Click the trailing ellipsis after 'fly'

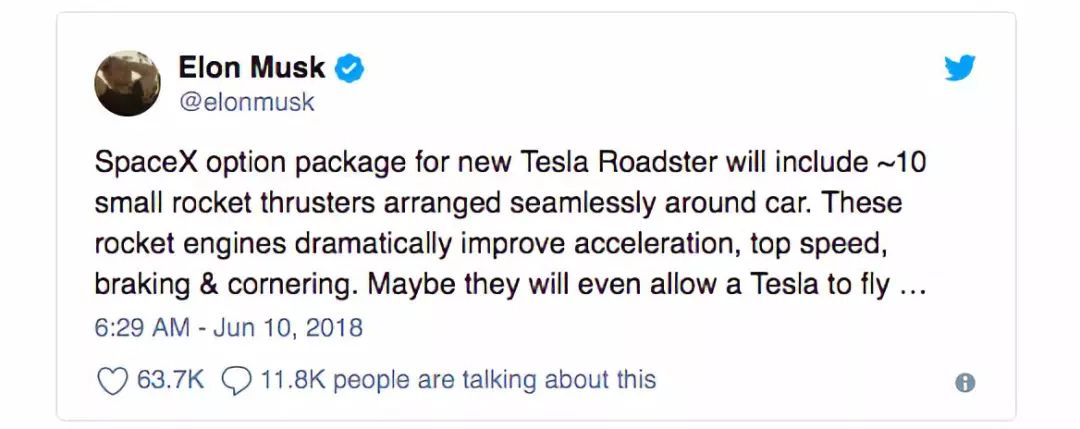[911, 287]
